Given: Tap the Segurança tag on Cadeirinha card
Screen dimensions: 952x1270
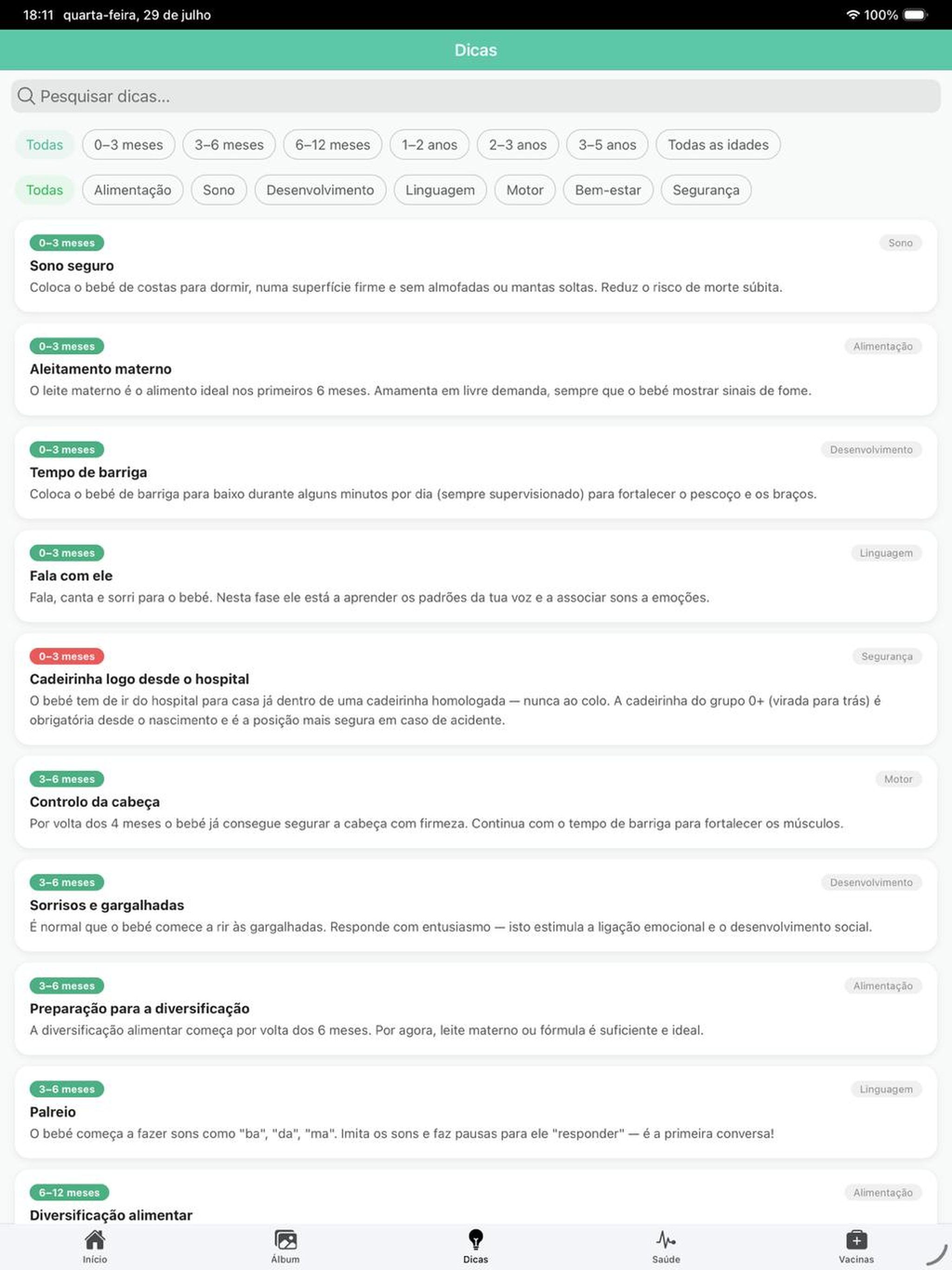Looking at the screenshot, I should pos(886,656).
